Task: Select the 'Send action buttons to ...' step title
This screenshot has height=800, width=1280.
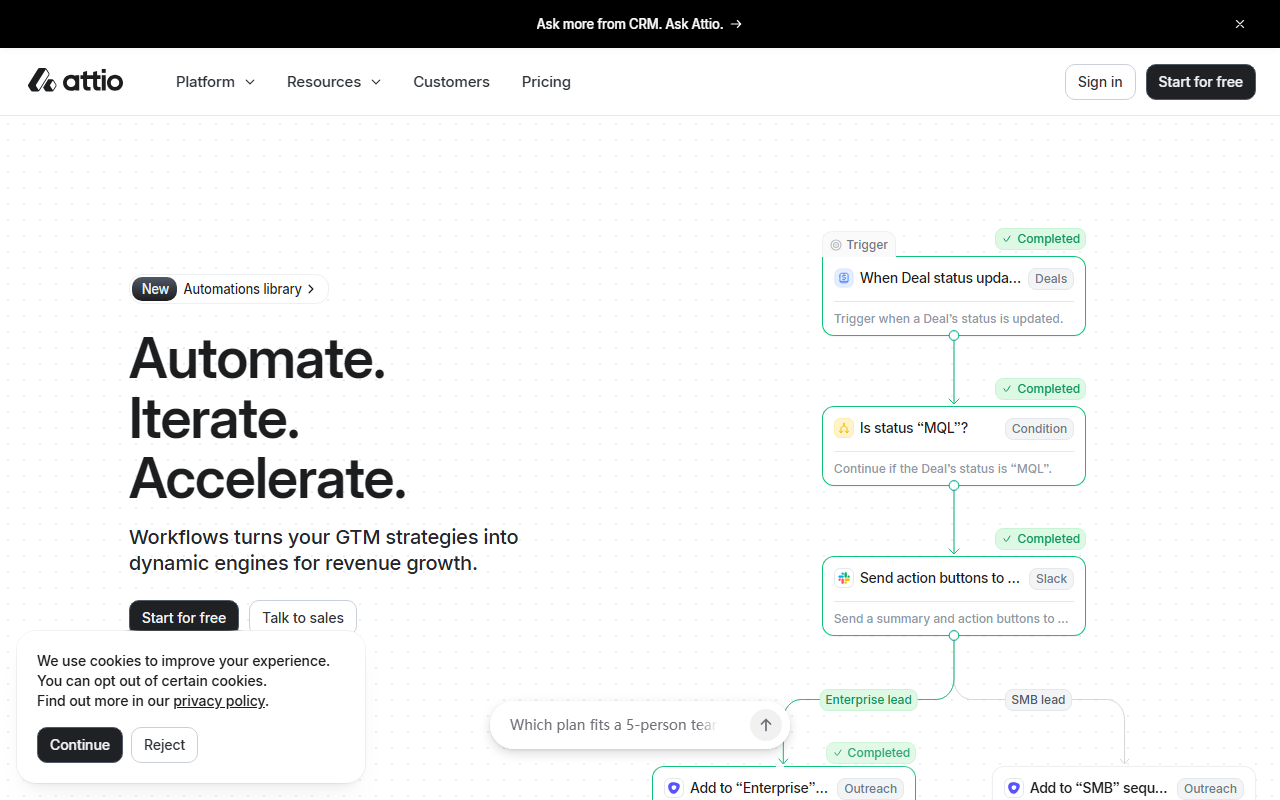Action: tap(940, 578)
